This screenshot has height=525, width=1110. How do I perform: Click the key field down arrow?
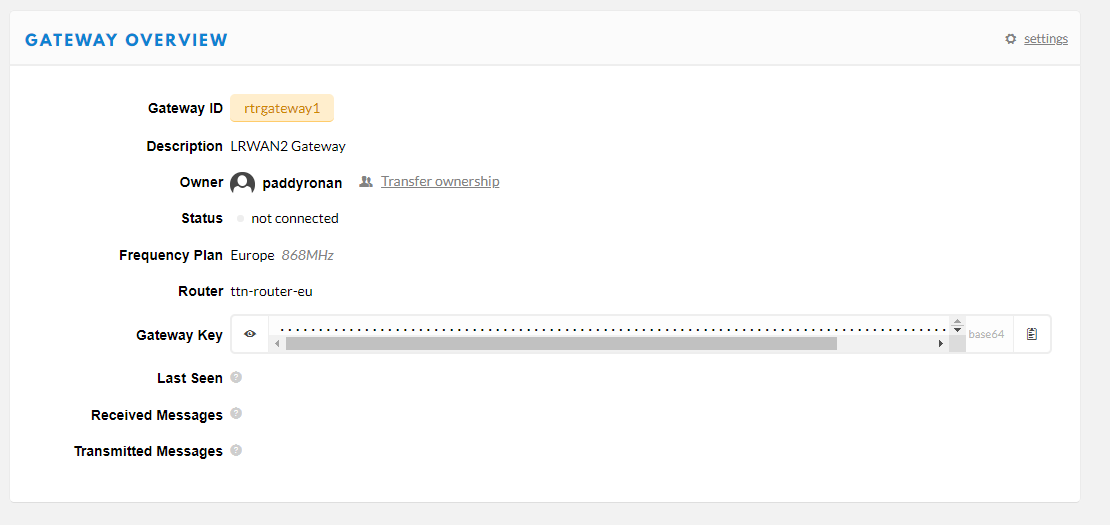[957, 331]
